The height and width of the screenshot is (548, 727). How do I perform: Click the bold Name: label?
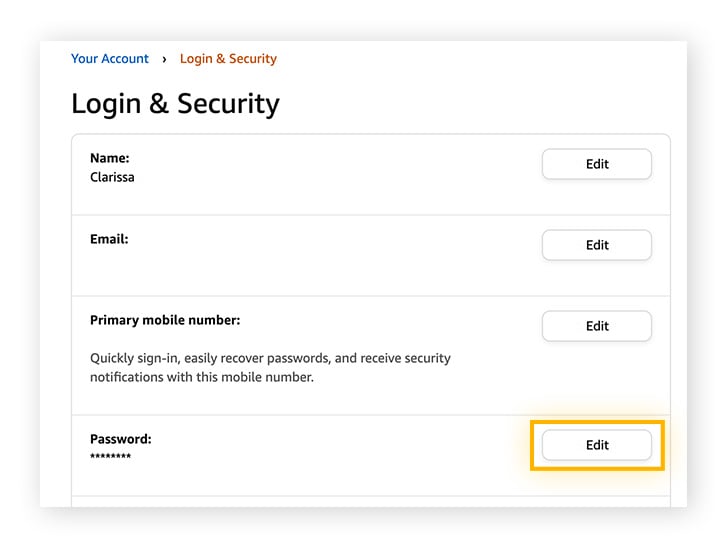click(x=110, y=158)
